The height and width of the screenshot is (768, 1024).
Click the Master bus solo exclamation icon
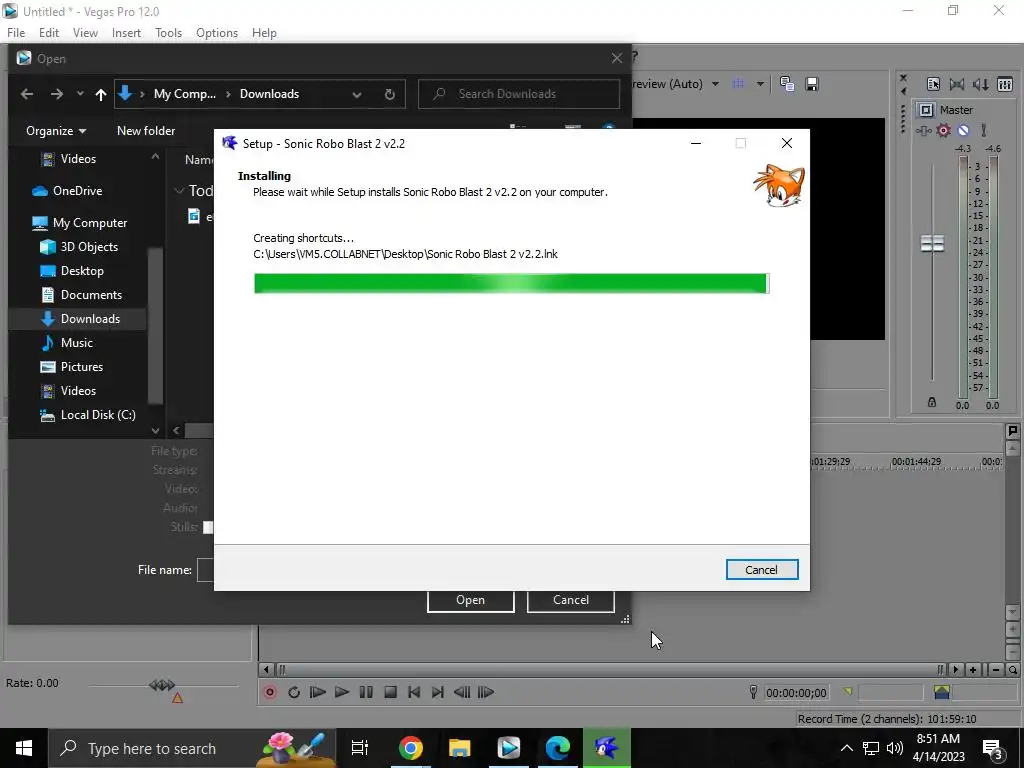click(984, 131)
